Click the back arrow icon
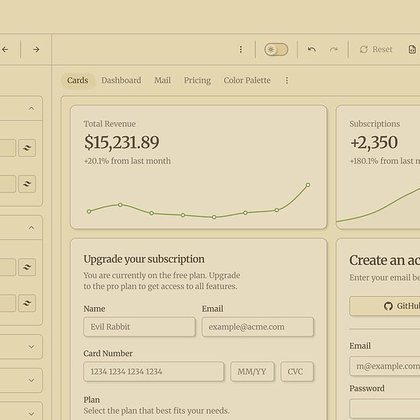This screenshot has height=420, width=420. [5, 49]
